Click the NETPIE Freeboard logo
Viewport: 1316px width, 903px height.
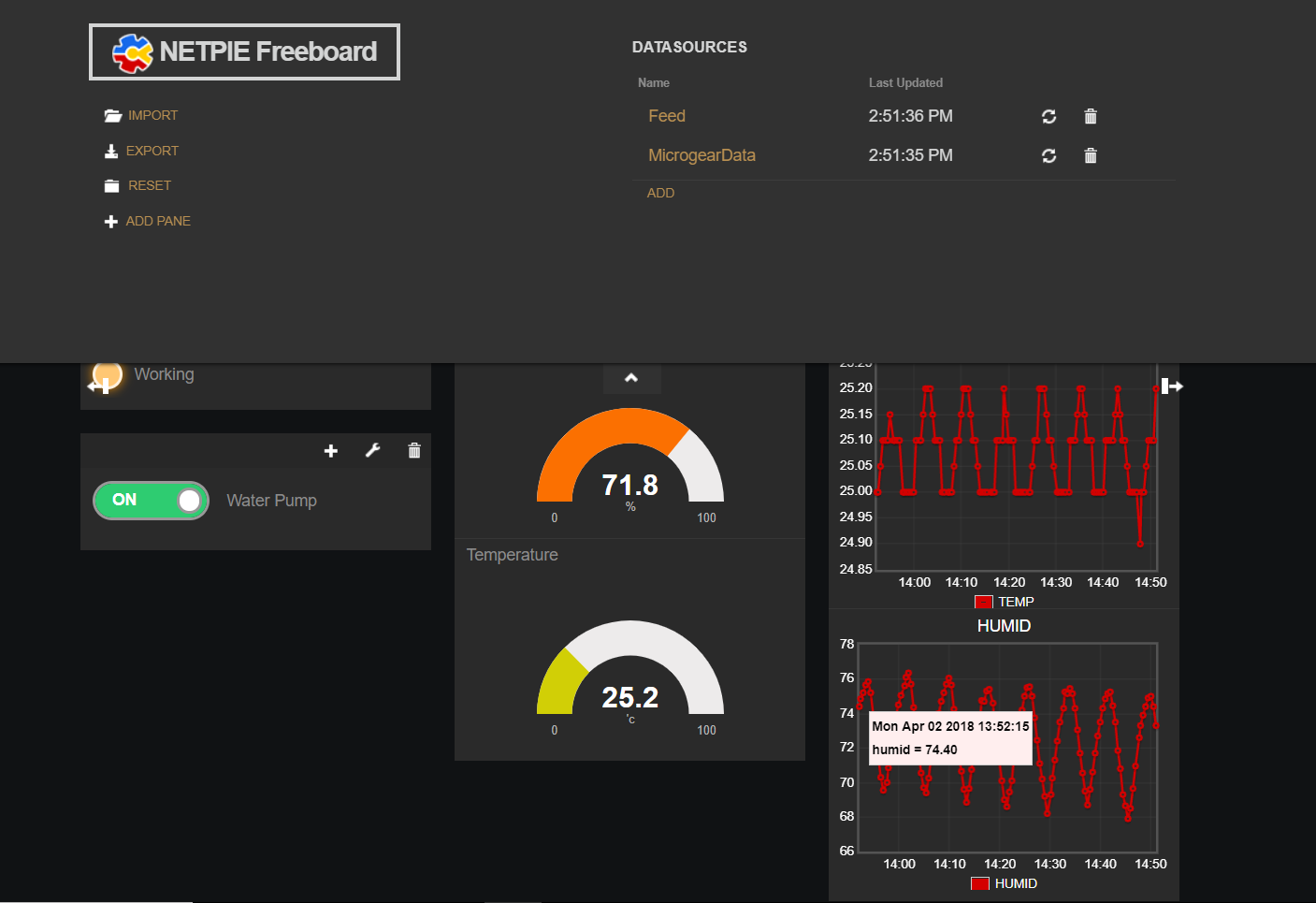point(244,51)
